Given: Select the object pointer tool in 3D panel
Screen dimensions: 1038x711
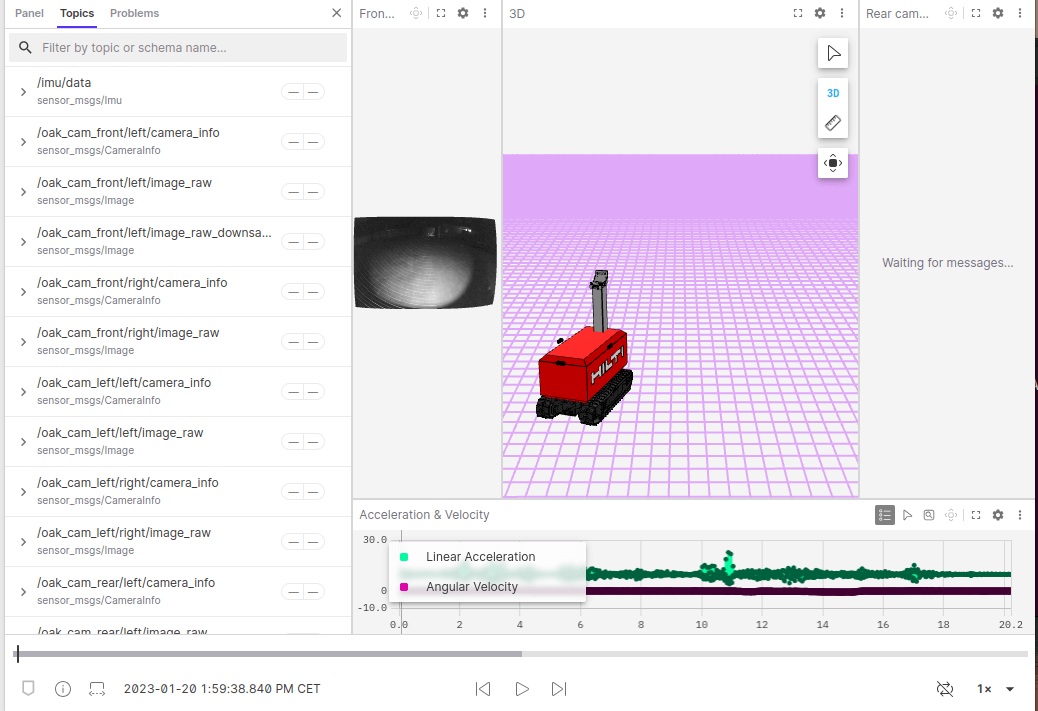Looking at the screenshot, I should point(833,53).
